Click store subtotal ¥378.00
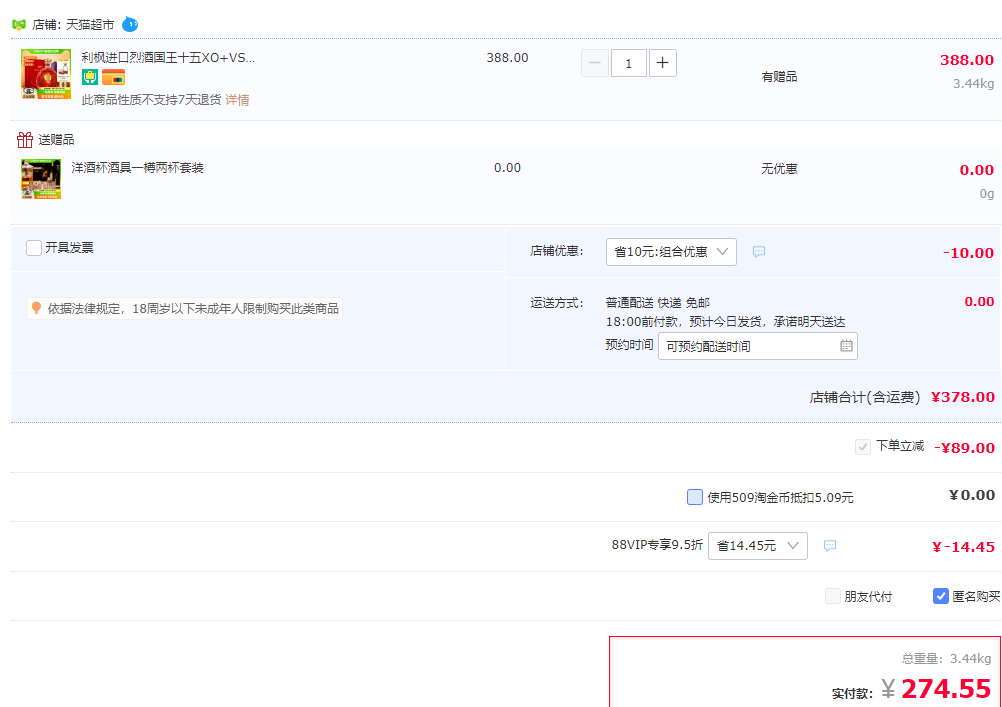This screenshot has width=1002, height=707. 962,397
